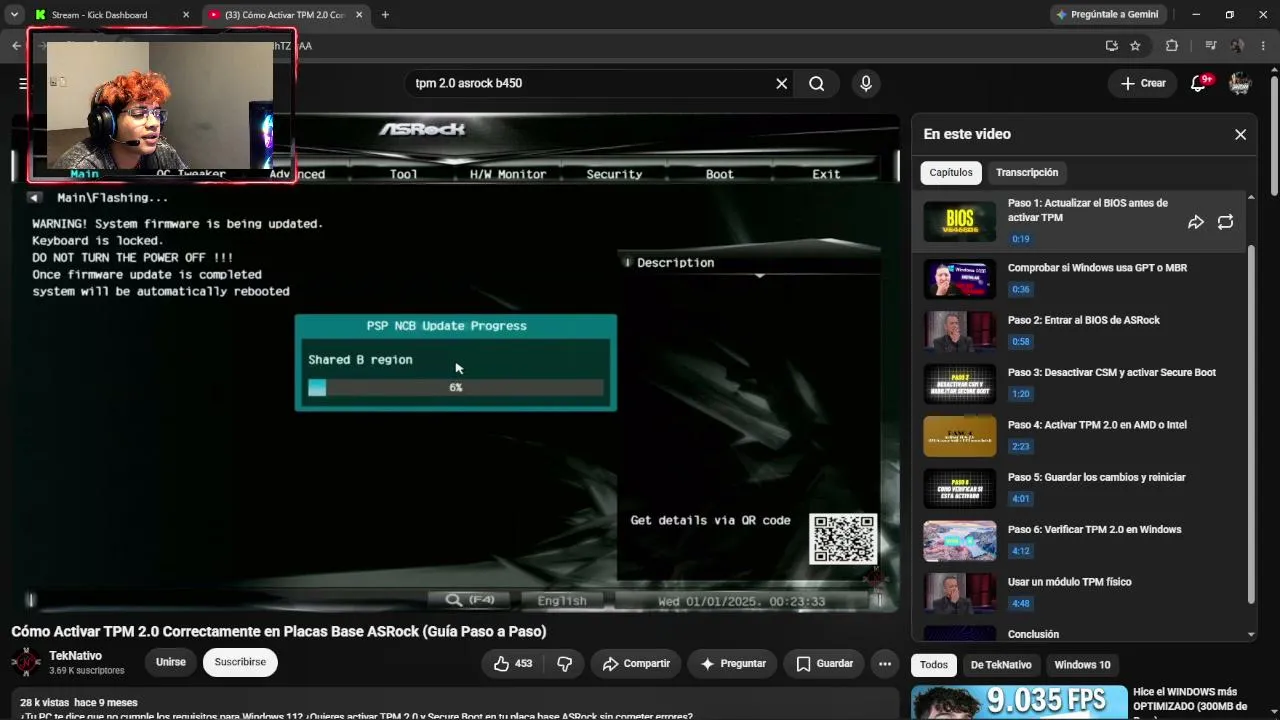This screenshot has width=1280, height=720.
Task: Save the video with Guardar
Action: 825,663
